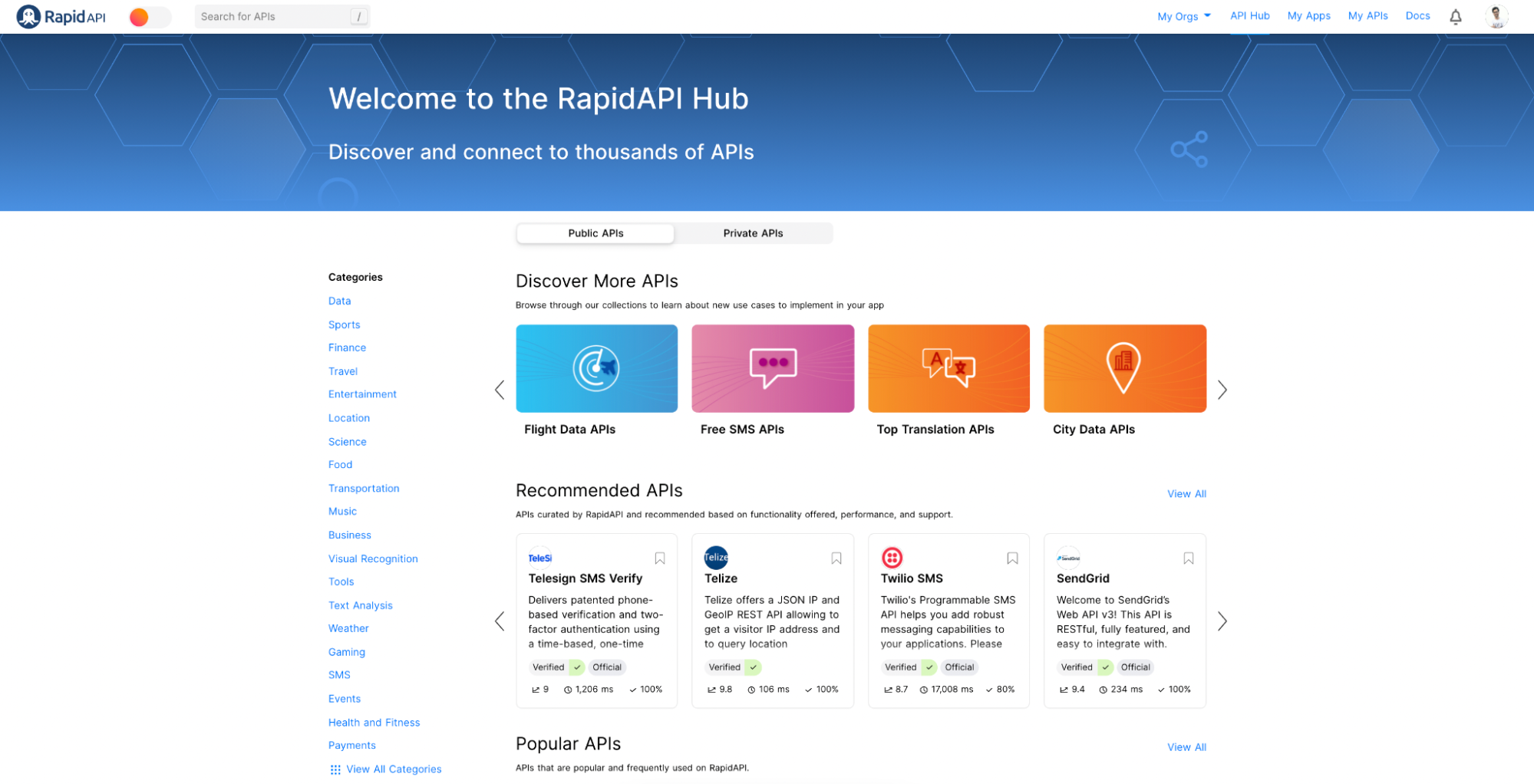Click Verified badge on Telize card
This screenshot has height=784, width=1534.
pos(733,668)
